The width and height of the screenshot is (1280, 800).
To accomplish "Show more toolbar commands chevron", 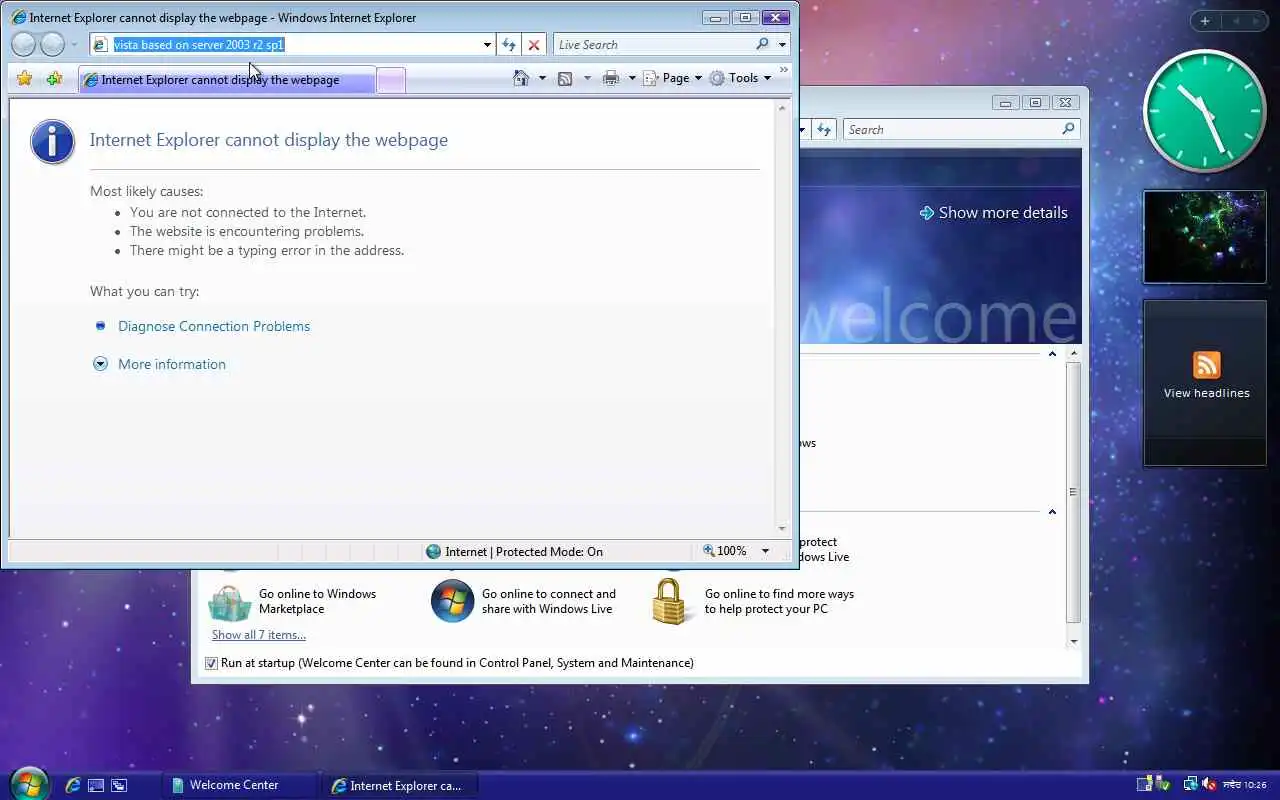I will 784,70.
